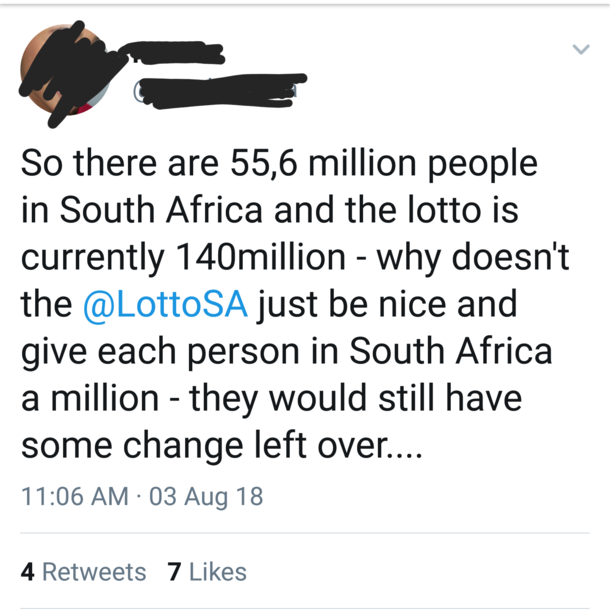Image resolution: width=610 pixels, height=611 pixels.
Task: Click the bold number 4 retweet count
Action: [28, 572]
